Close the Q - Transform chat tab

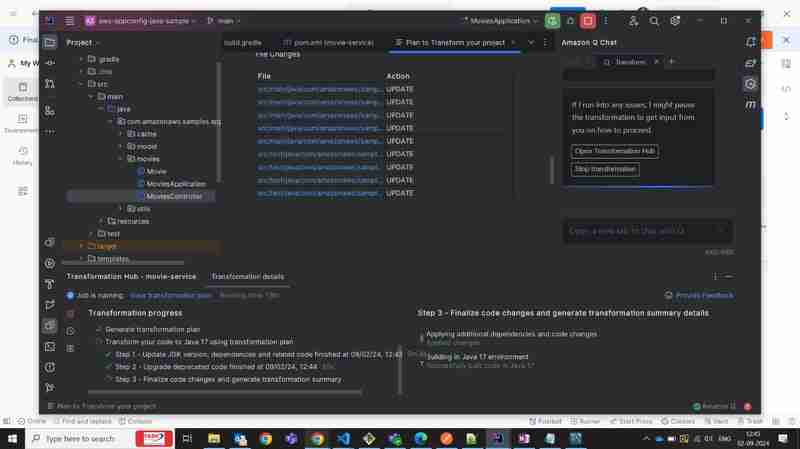[x=657, y=62]
